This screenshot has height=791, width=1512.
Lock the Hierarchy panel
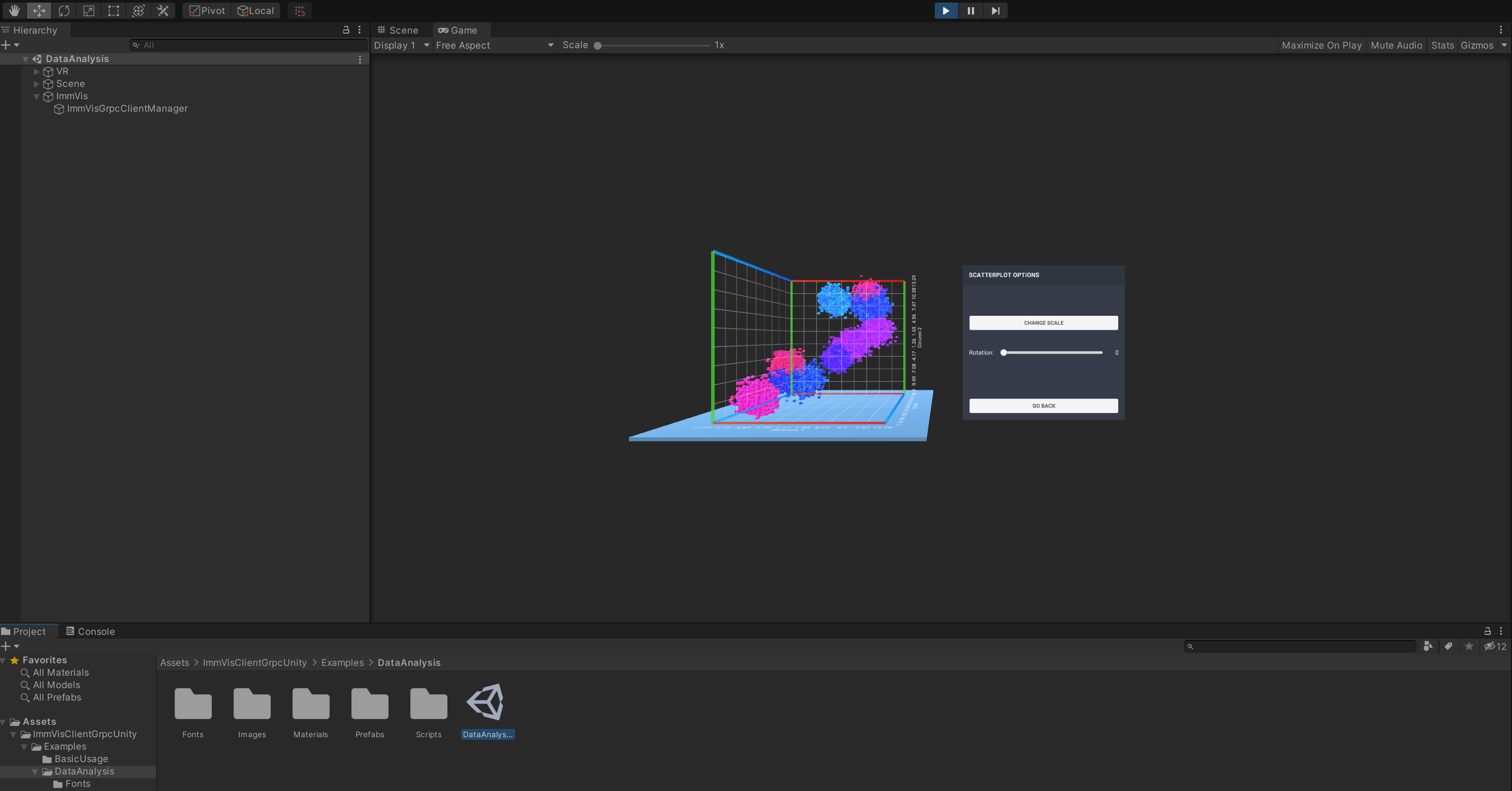[x=346, y=30]
